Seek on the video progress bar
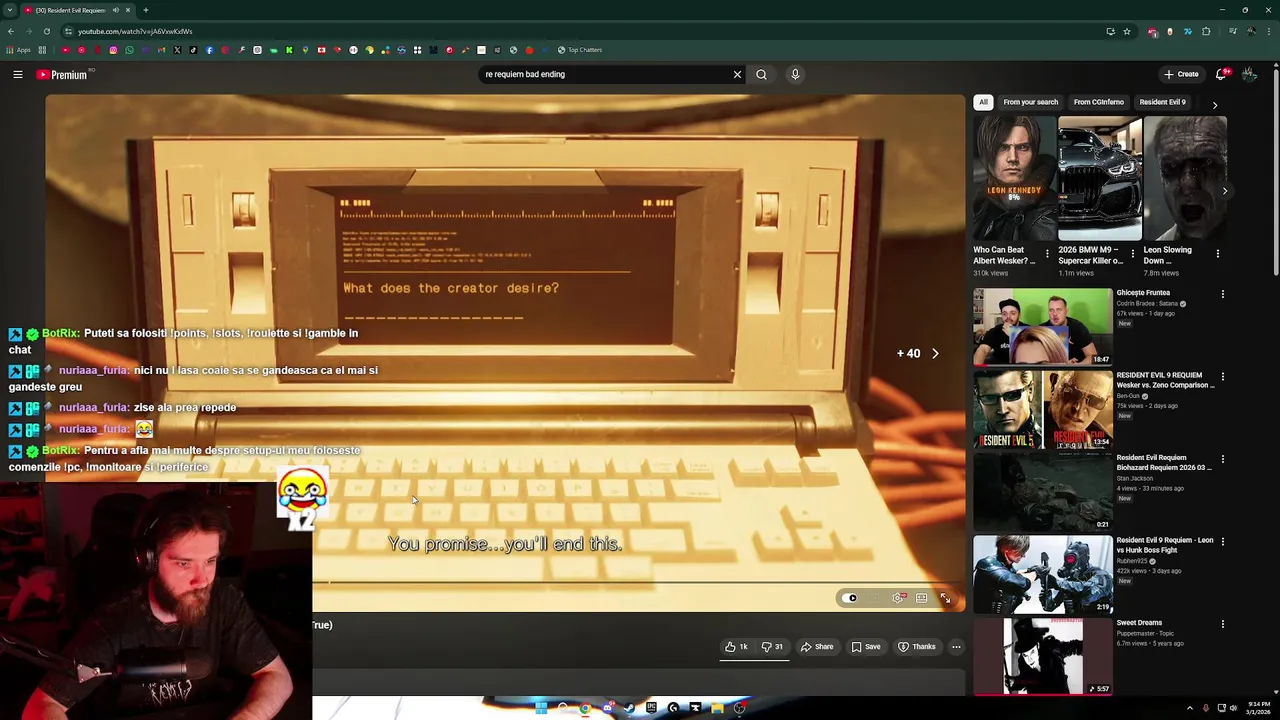This screenshot has width=1280, height=720. point(638,582)
